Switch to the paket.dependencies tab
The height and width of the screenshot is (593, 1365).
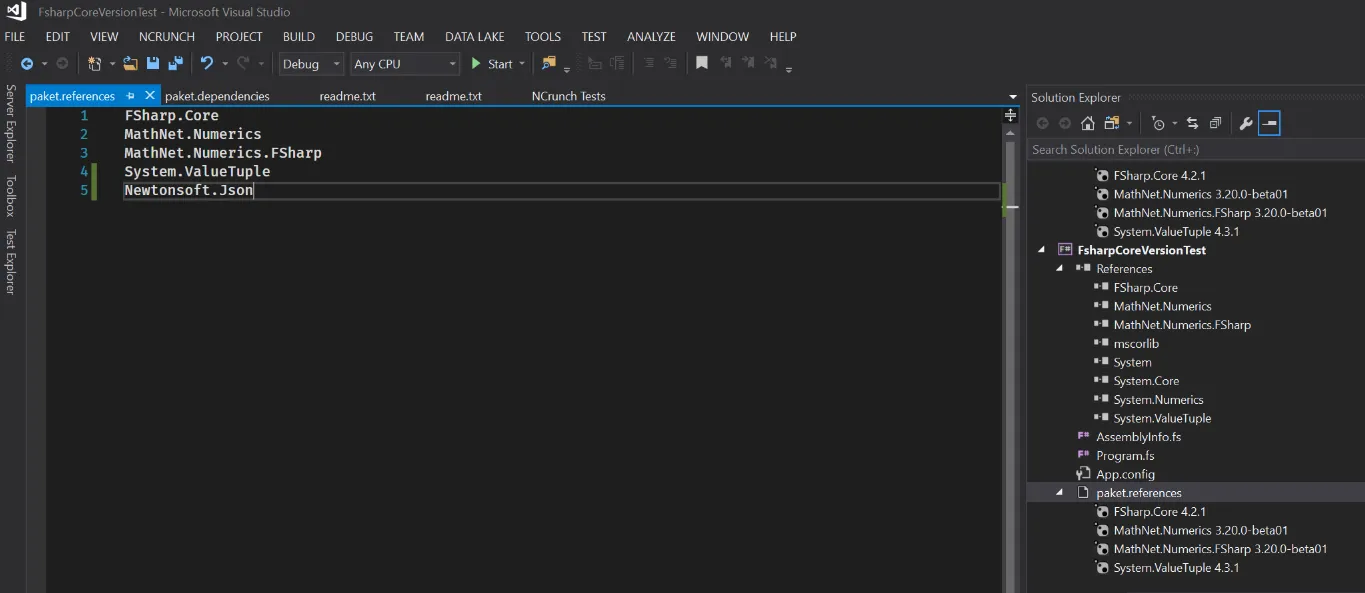217,97
